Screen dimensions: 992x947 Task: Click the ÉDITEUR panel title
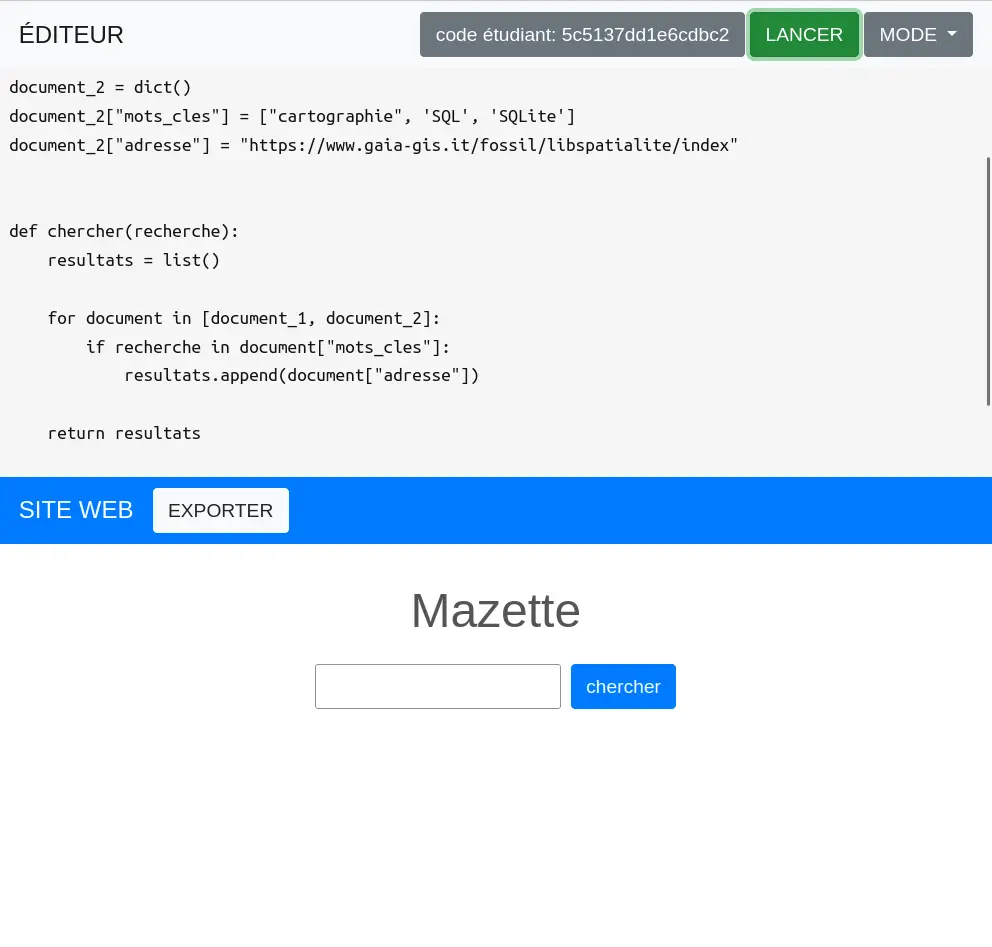pyautogui.click(x=71, y=35)
